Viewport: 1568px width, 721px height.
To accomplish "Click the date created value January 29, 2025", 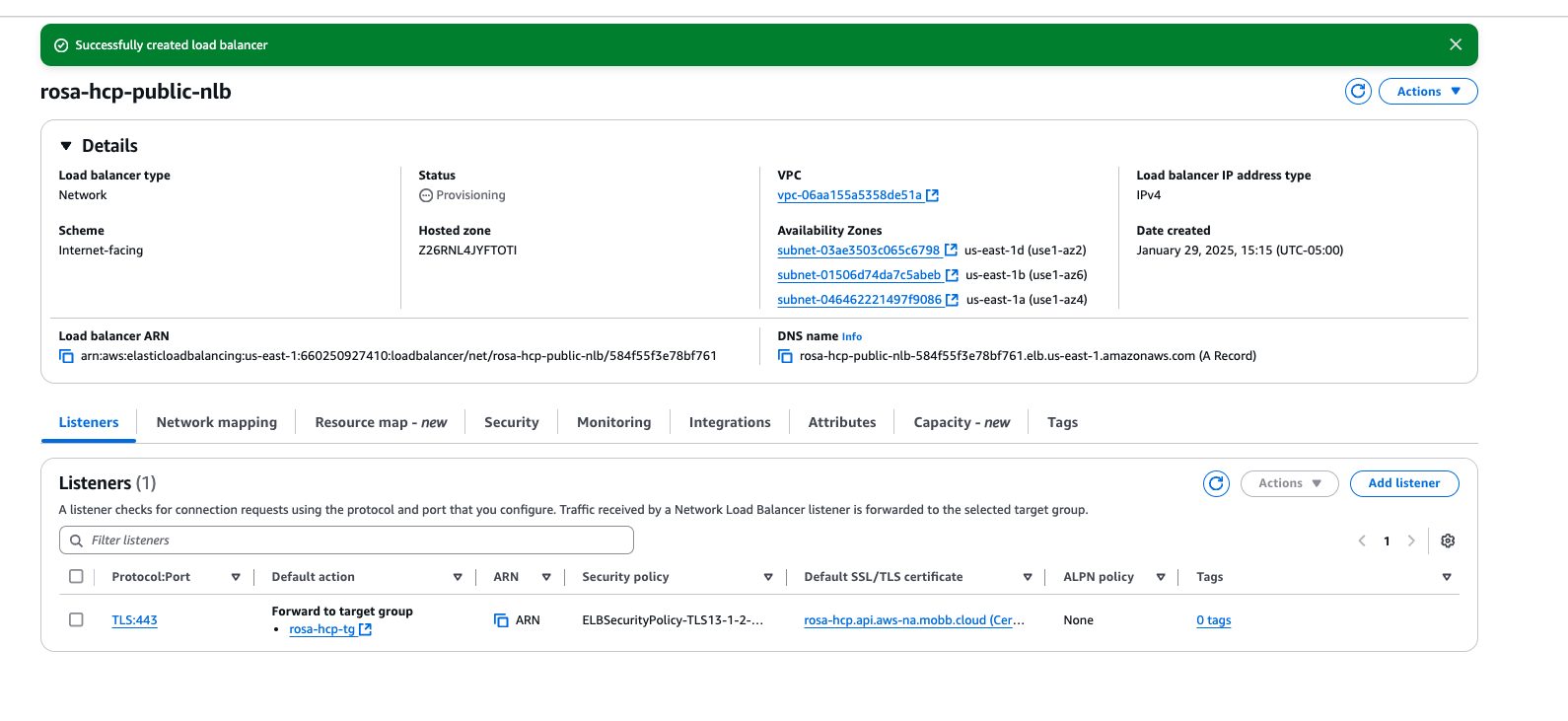I will [x=1240, y=251].
